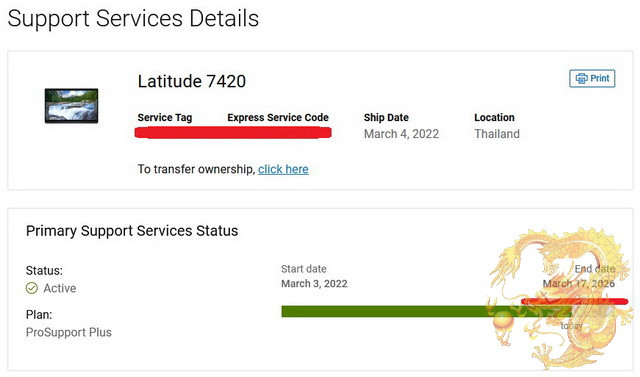Click the Print button
The width and height of the screenshot is (640, 377).
[x=592, y=78]
